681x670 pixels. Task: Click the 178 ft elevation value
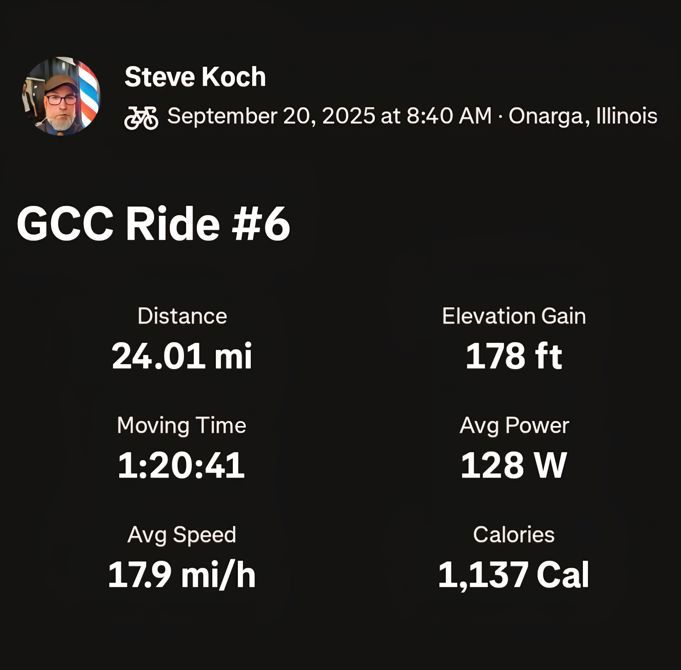(514, 356)
